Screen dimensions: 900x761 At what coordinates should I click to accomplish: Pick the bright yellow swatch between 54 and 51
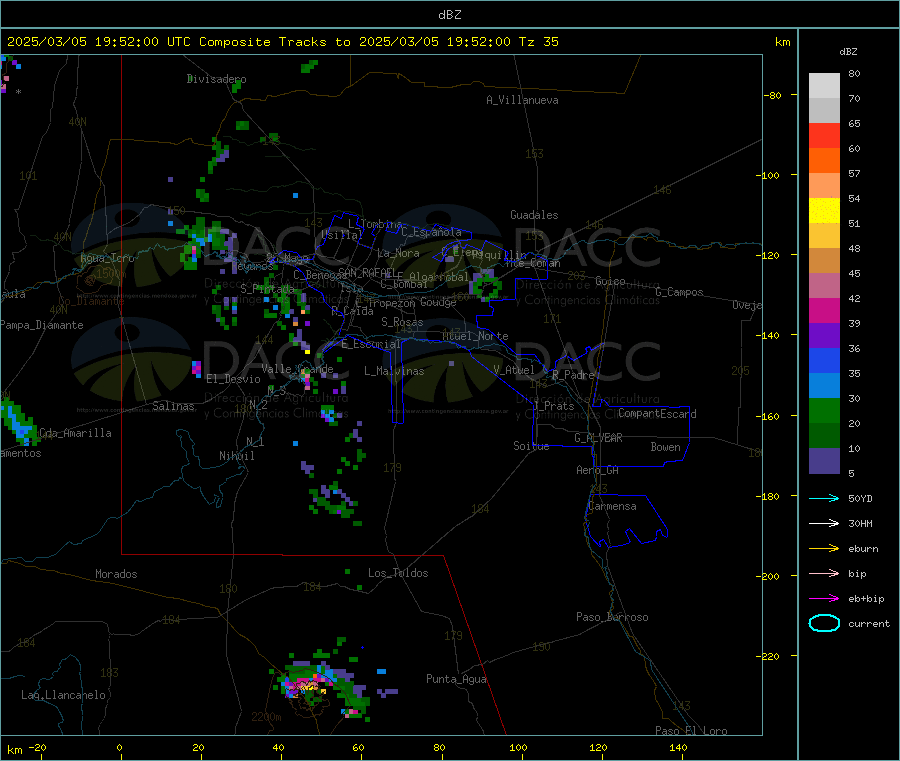tap(824, 211)
